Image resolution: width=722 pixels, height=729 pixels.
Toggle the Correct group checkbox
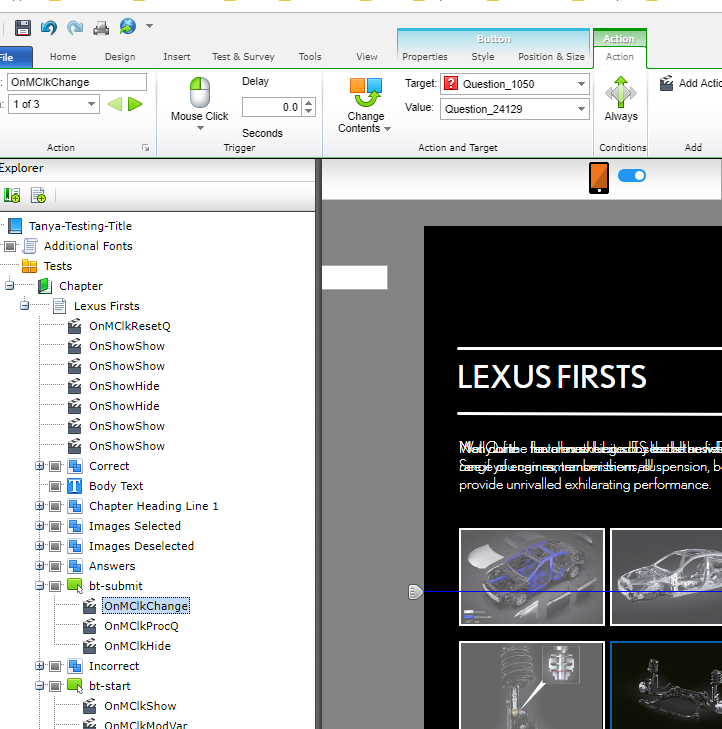tap(55, 466)
